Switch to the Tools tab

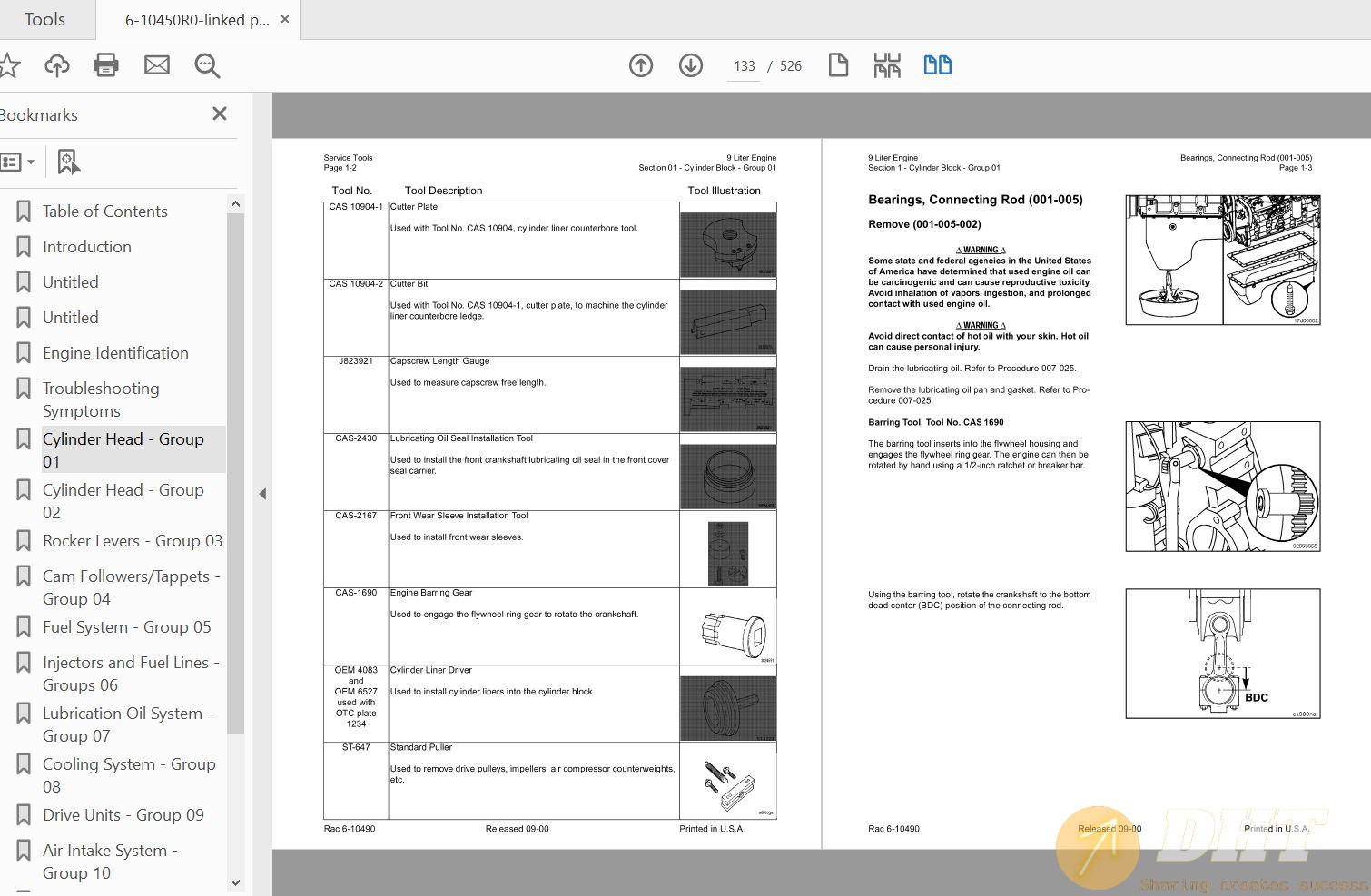[x=45, y=19]
